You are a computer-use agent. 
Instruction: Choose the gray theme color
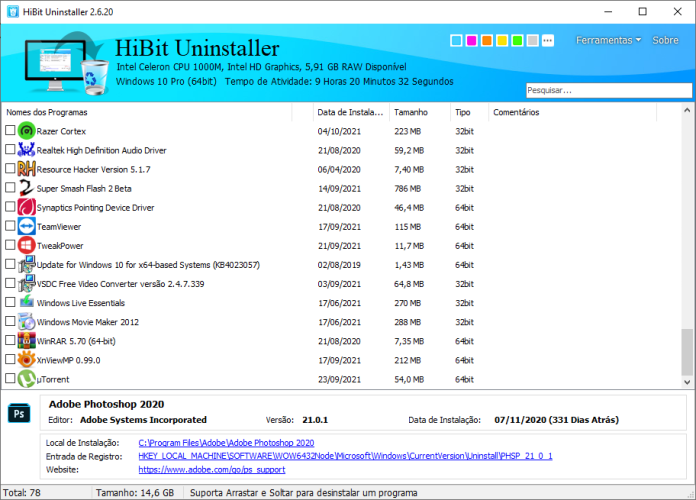(533, 41)
